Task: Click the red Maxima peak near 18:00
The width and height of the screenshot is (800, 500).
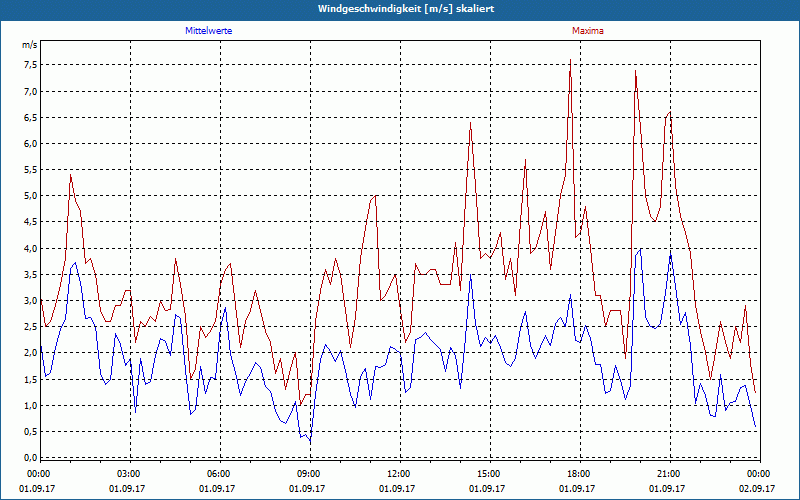Action: click(x=570, y=60)
